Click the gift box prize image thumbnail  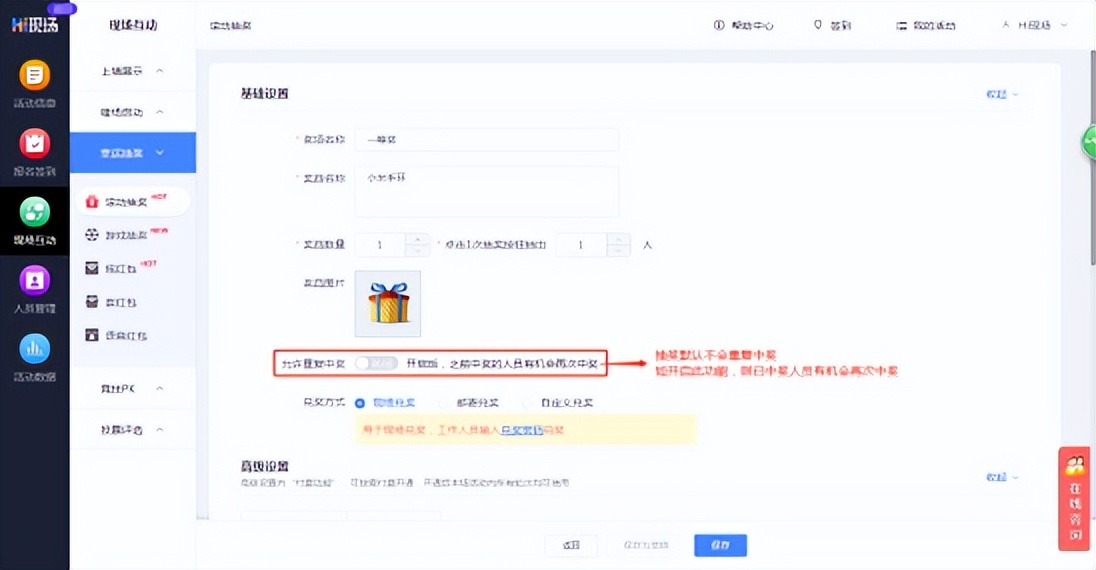(388, 304)
